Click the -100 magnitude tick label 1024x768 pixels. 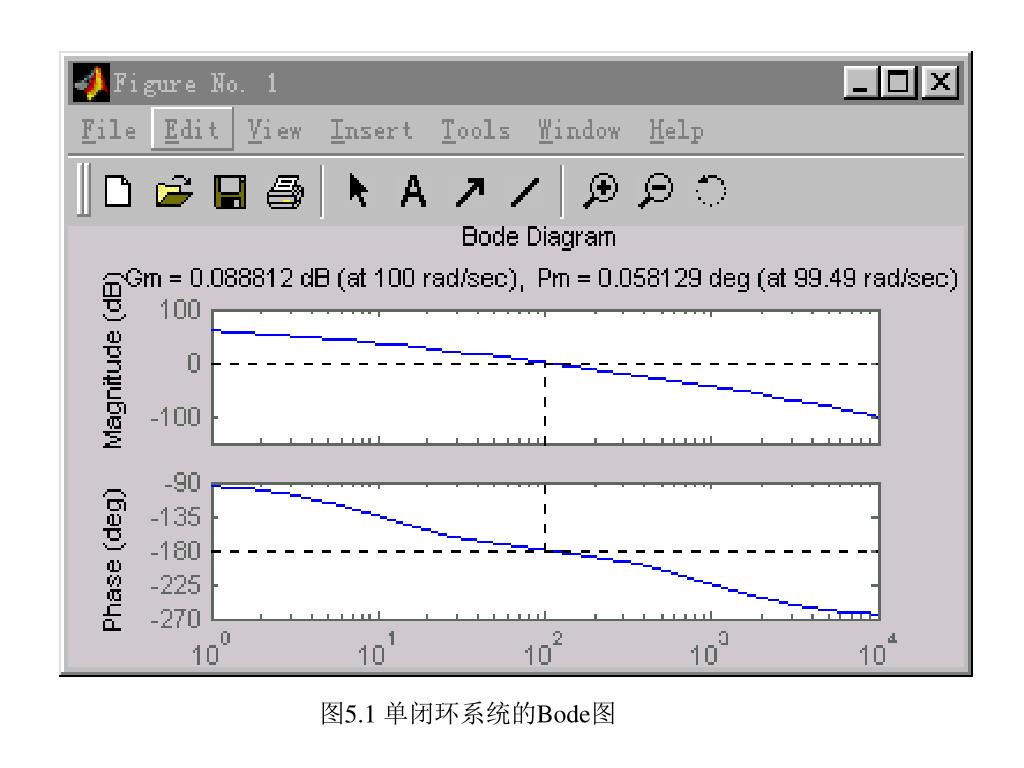(175, 417)
